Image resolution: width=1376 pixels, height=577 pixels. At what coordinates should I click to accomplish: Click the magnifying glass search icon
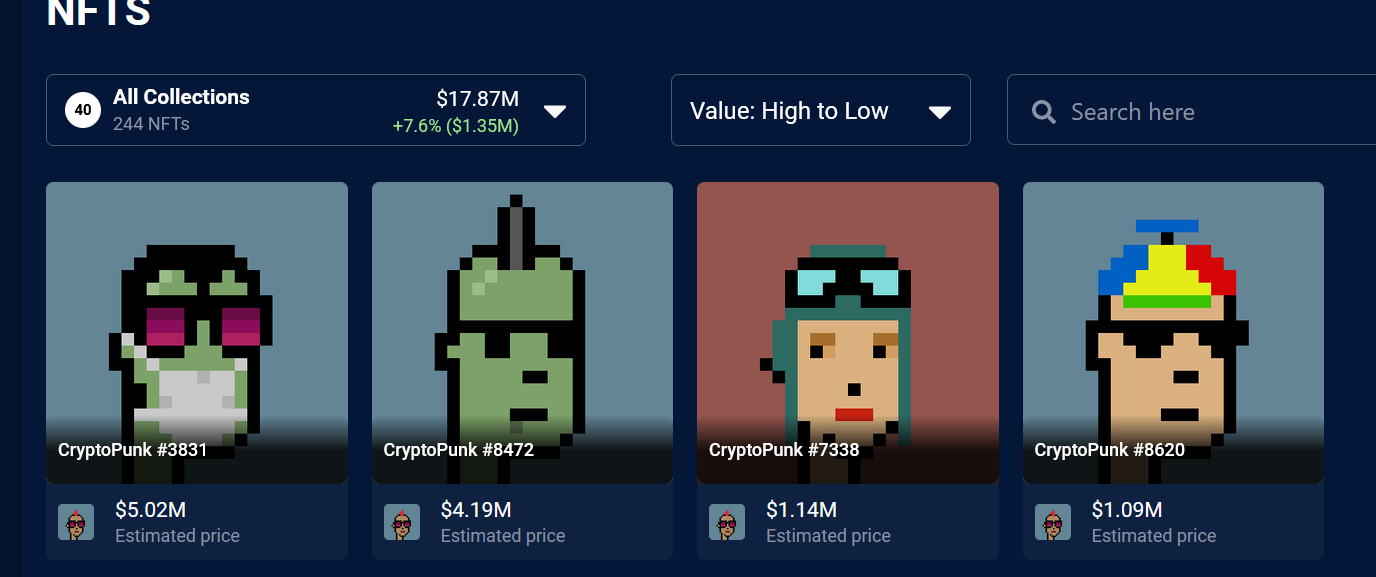coord(1044,112)
